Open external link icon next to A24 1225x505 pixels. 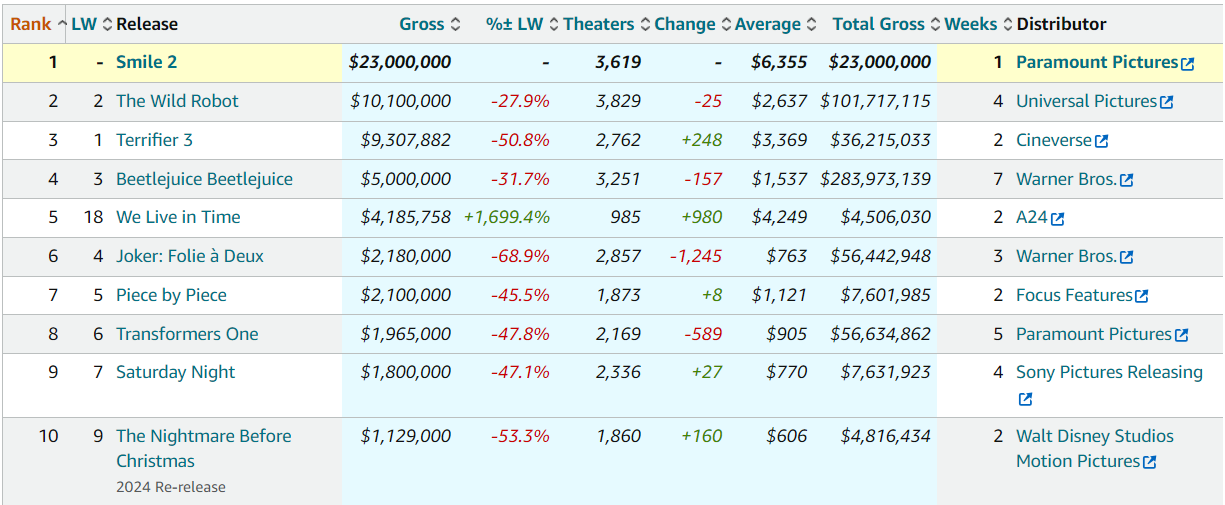pyautogui.click(x=1058, y=219)
